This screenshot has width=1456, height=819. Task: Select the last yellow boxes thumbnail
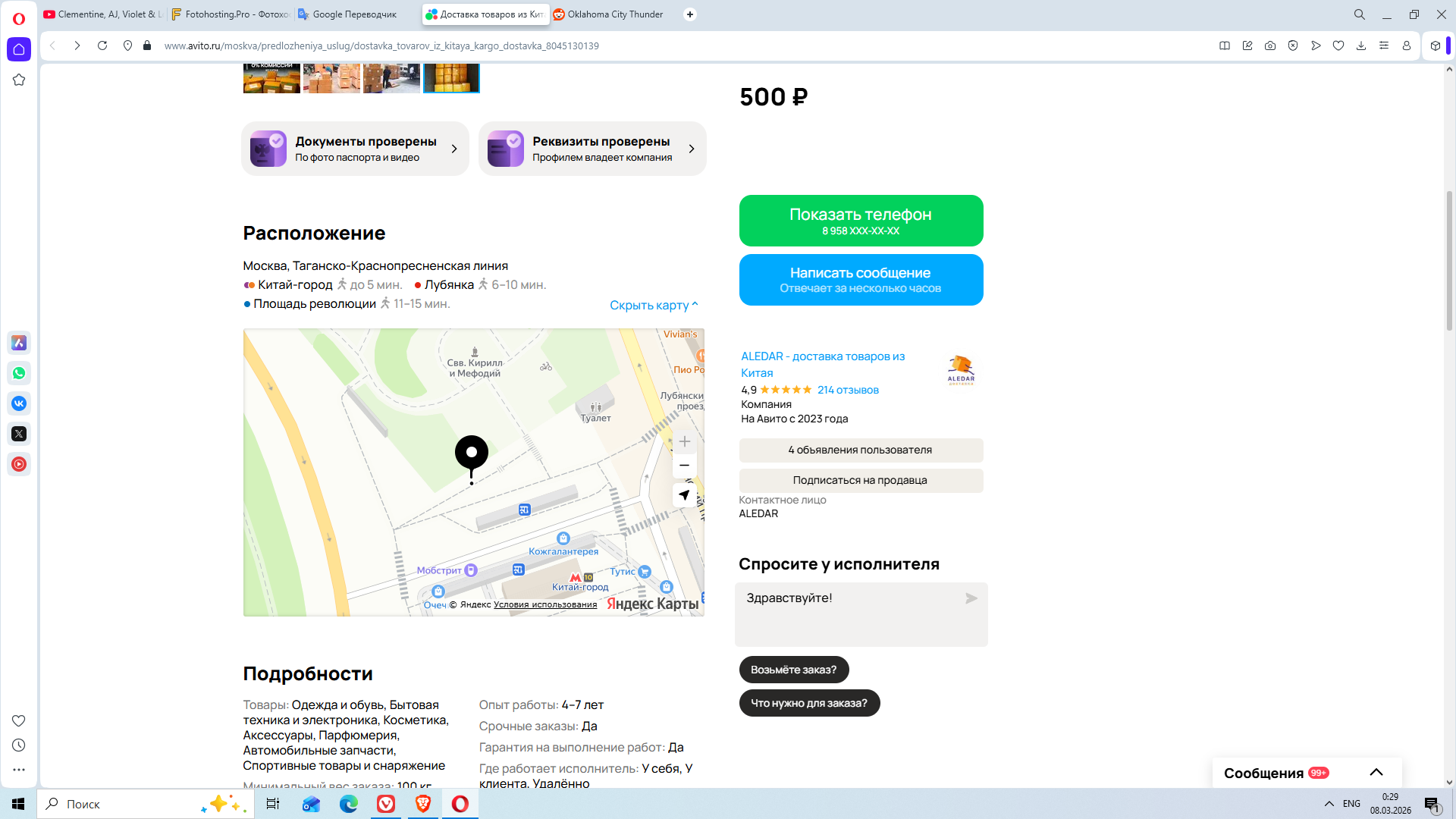click(451, 77)
